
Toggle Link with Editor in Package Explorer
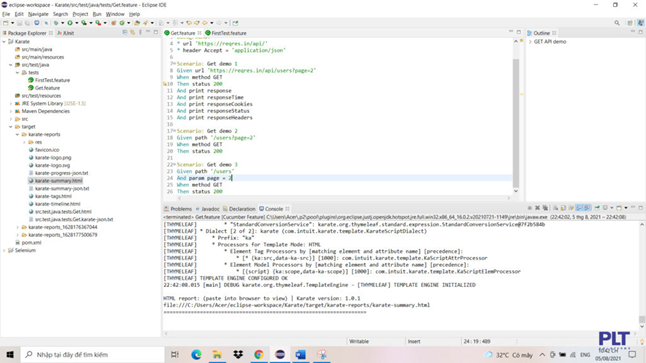[x=133, y=32]
